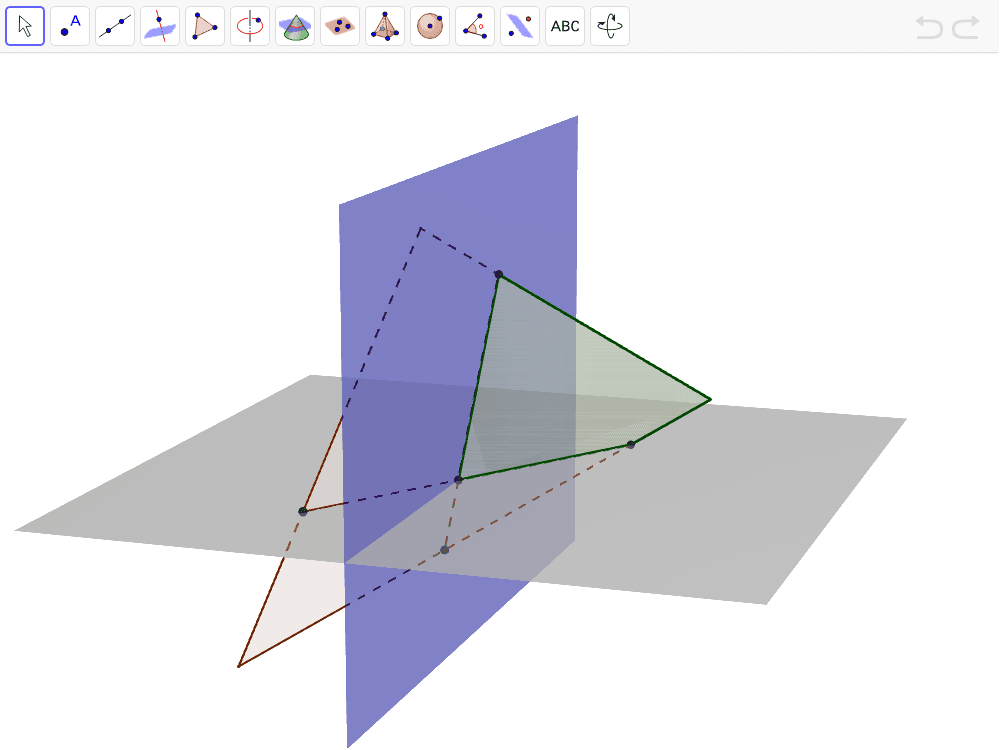
Task: Select the Intersect two surfaces tool
Action: click(295, 26)
